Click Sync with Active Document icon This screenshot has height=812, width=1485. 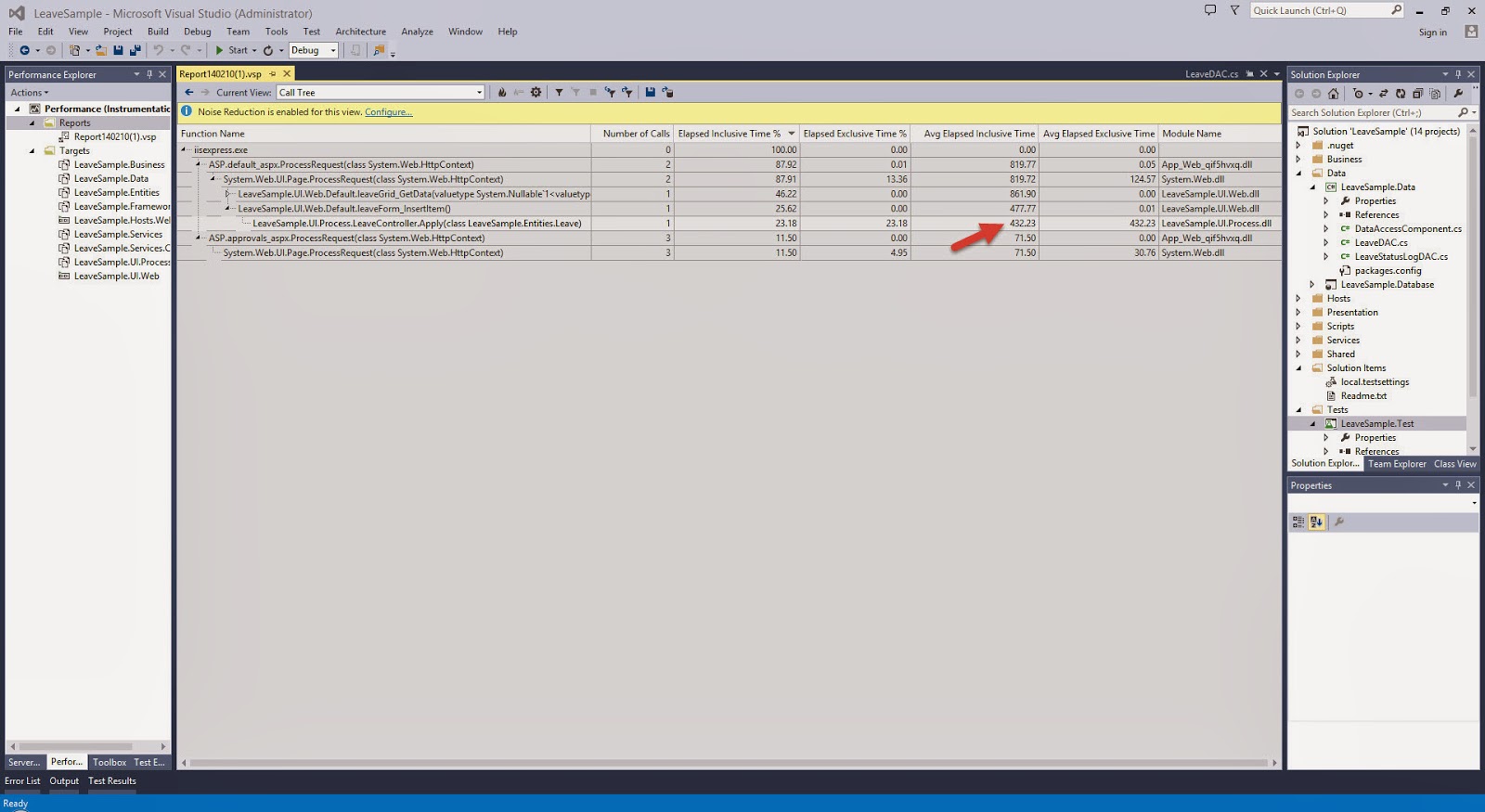pyautogui.click(x=1383, y=94)
